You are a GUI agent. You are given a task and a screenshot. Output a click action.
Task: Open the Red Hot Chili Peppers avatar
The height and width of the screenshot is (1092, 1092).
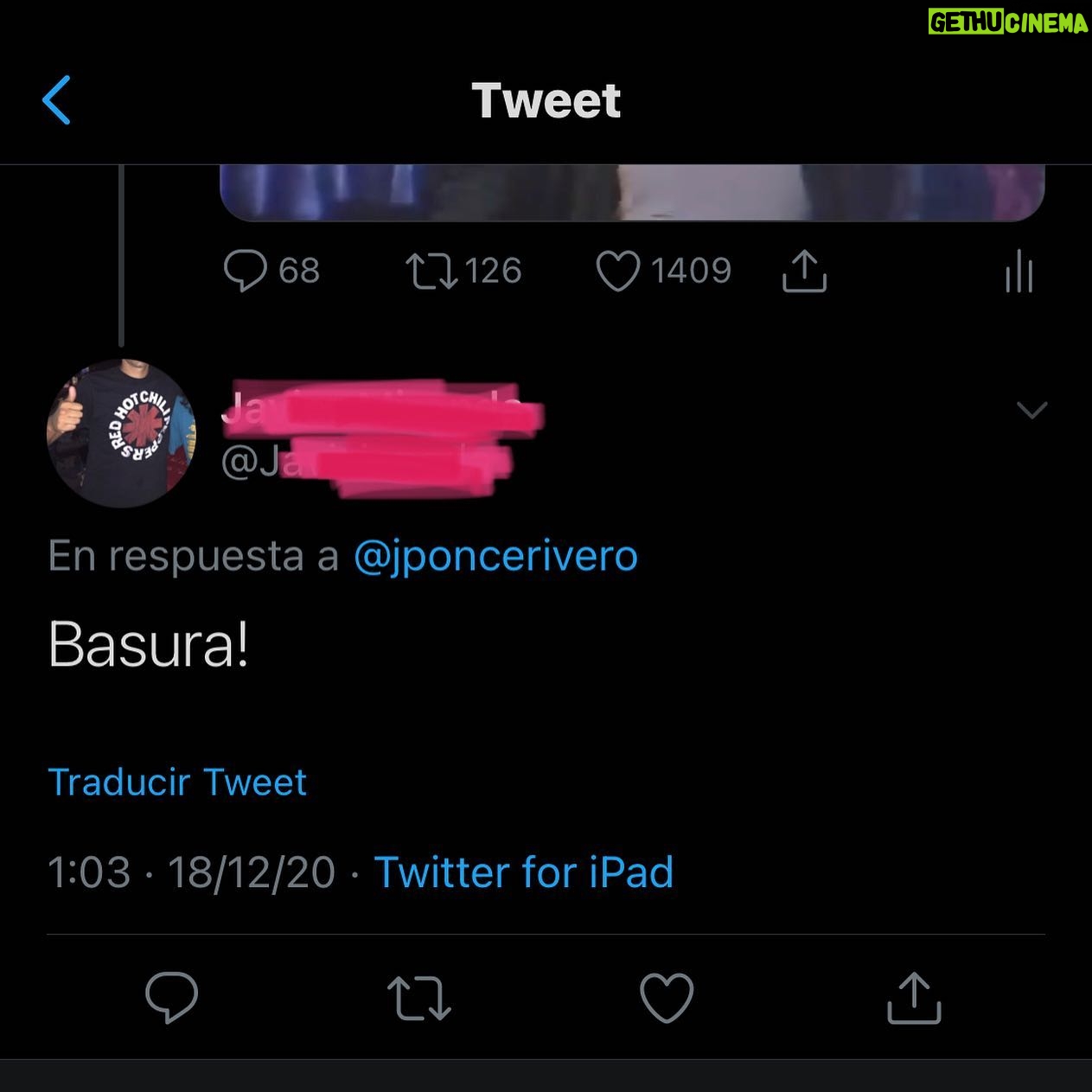121,432
